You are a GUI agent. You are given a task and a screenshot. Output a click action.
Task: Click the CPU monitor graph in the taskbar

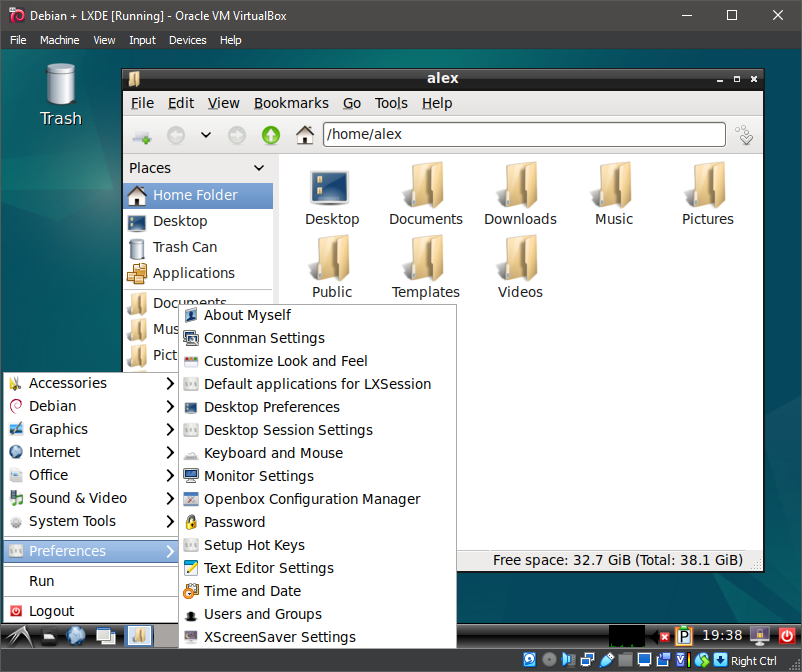click(x=626, y=636)
